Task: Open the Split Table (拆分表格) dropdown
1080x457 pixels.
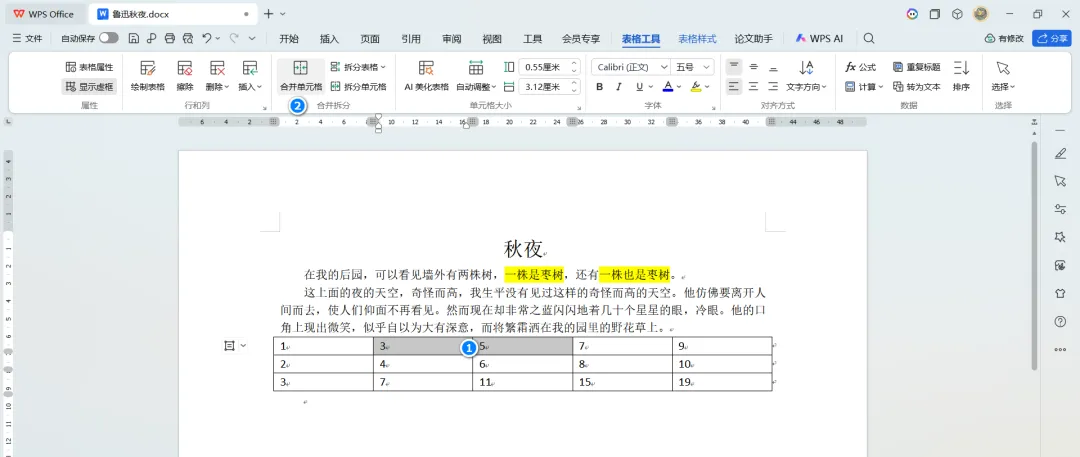Action: [358, 67]
